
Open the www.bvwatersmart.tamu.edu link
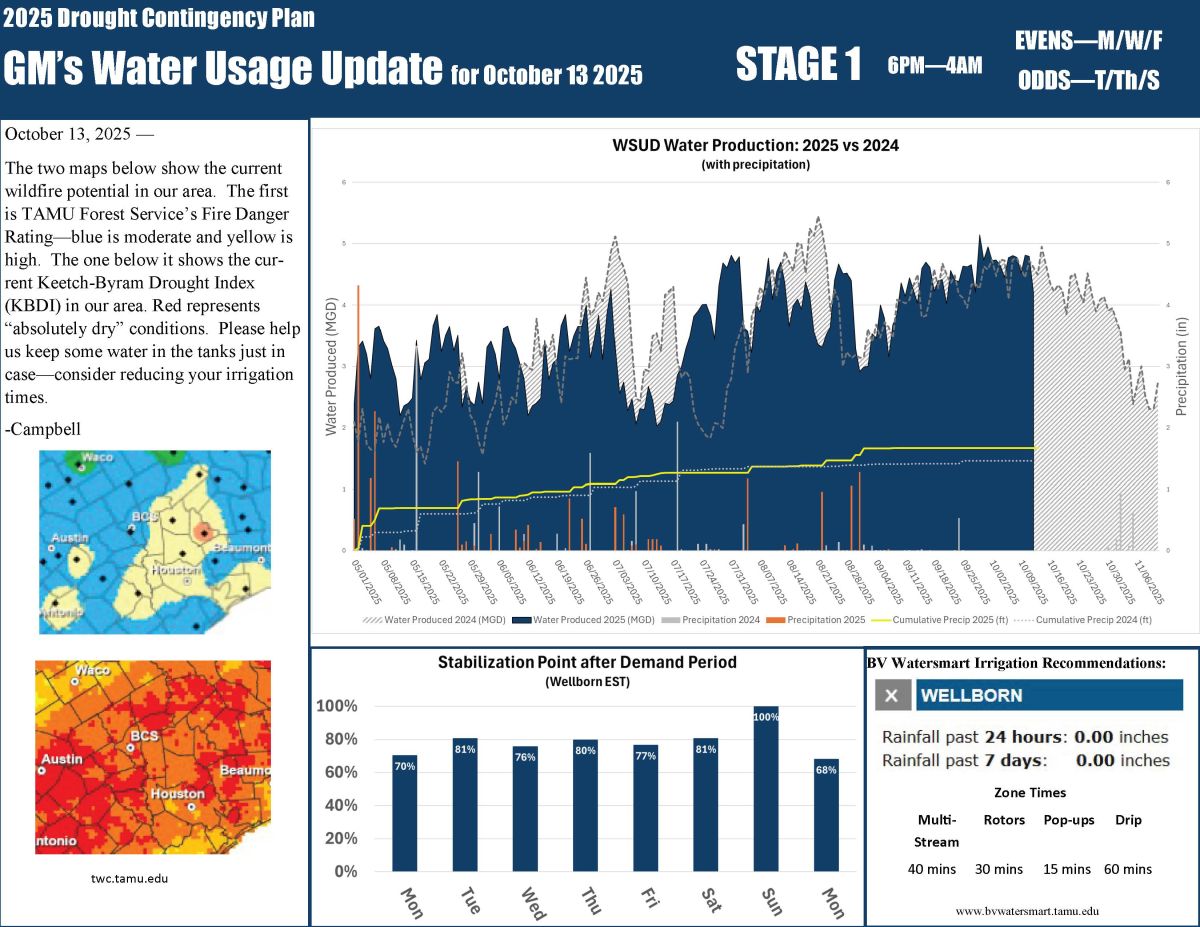click(x=1027, y=911)
